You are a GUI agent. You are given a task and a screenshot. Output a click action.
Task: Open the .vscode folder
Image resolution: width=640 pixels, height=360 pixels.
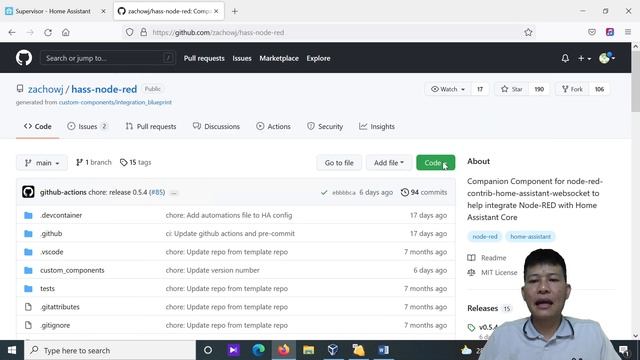pos(51,252)
